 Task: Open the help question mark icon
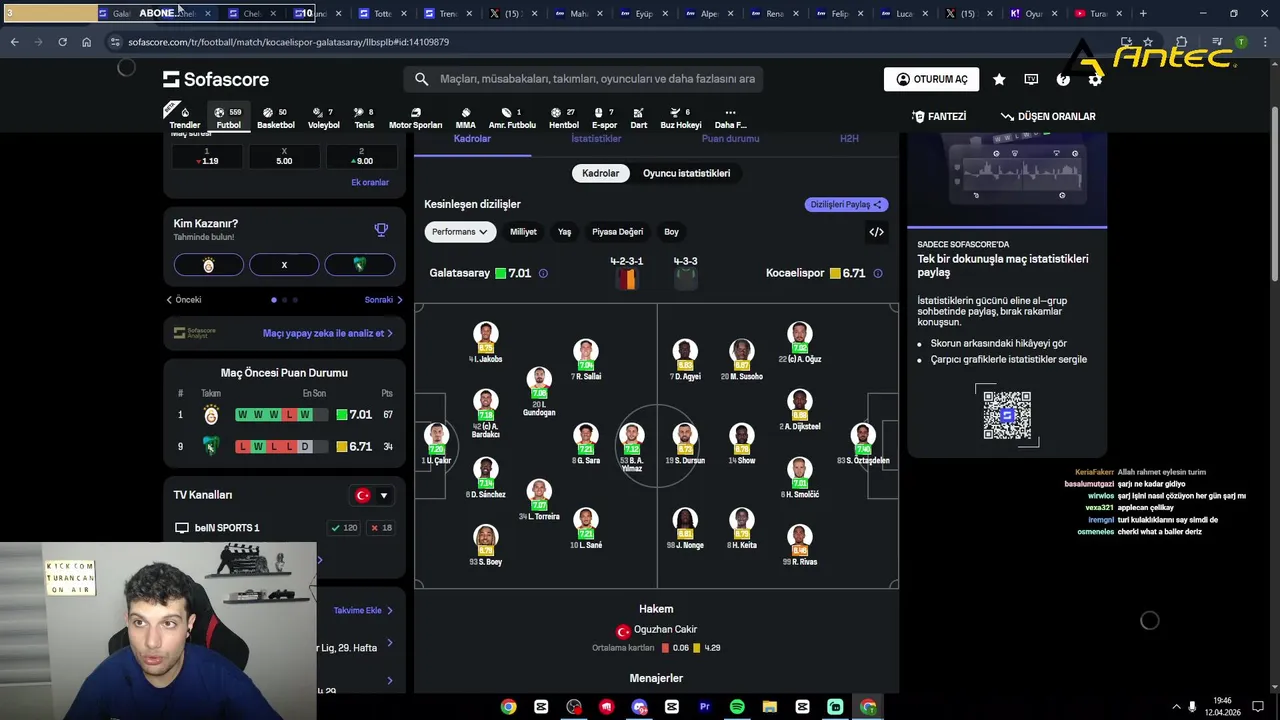(1063, 79)
